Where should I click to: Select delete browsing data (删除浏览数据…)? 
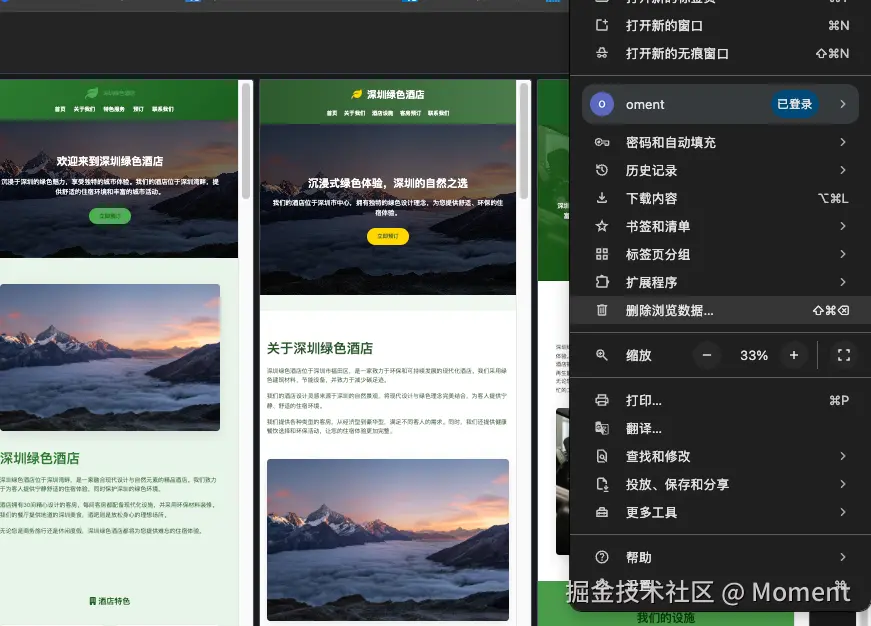(x=720, y=310)
